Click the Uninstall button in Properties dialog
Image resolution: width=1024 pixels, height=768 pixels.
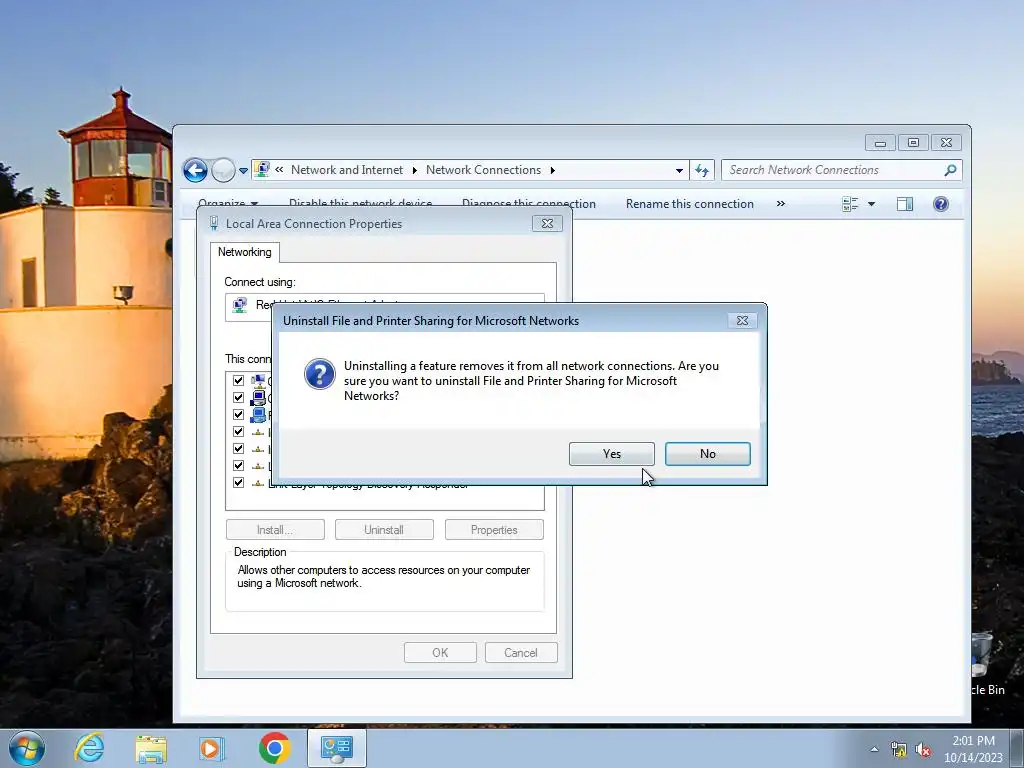tap(384, 530)
